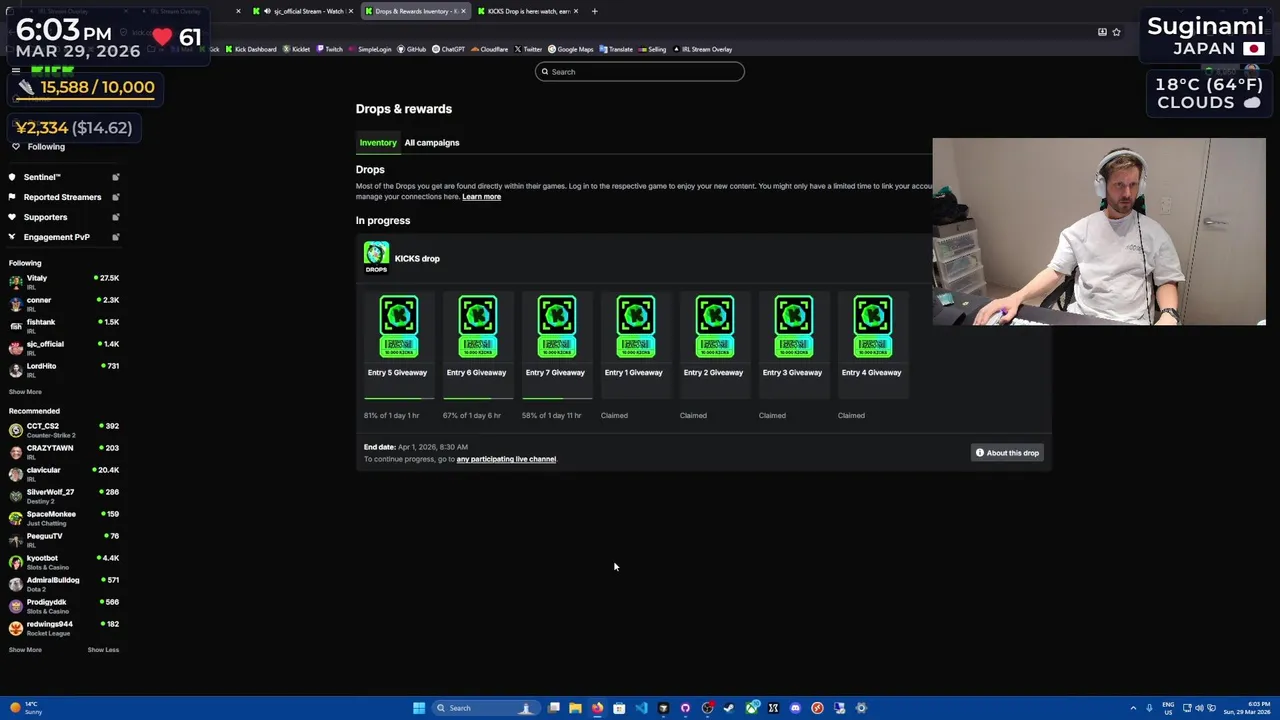Screen dimensions: 1280x720
Task: Click the Reported Streamers flag icon
Action: tap(12, 197)
